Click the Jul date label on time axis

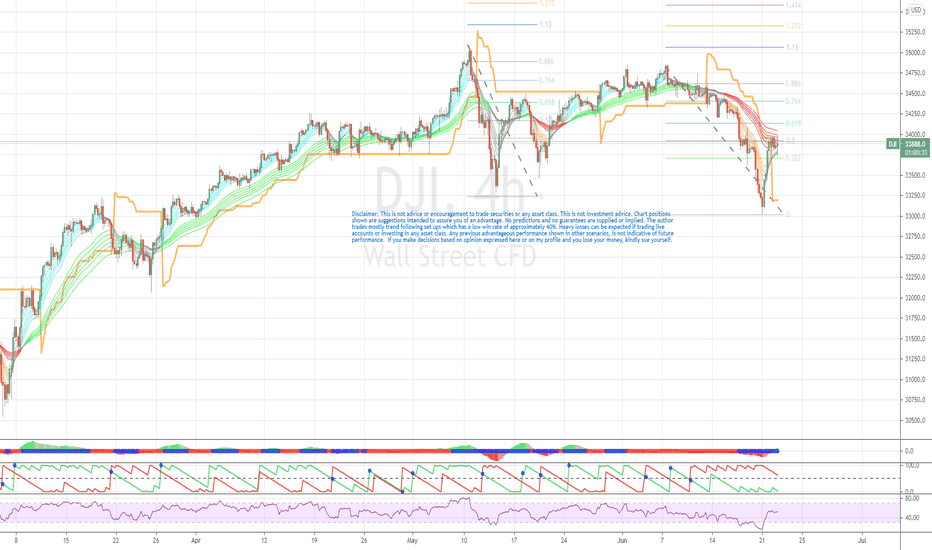[x=862, y=541]
